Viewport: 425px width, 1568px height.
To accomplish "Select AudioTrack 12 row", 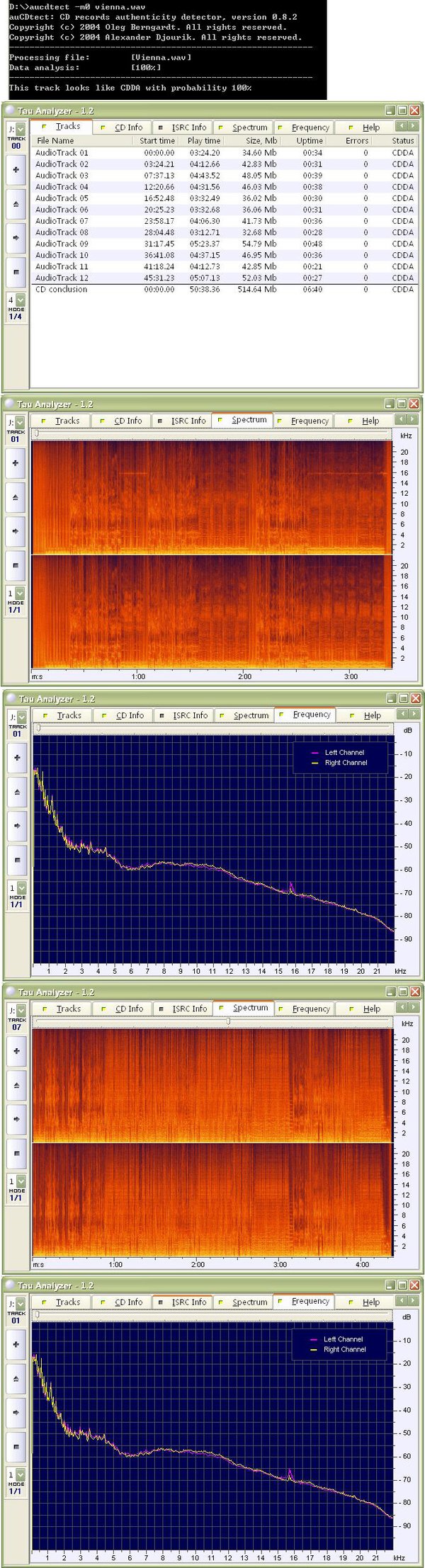I will [224, 278].
